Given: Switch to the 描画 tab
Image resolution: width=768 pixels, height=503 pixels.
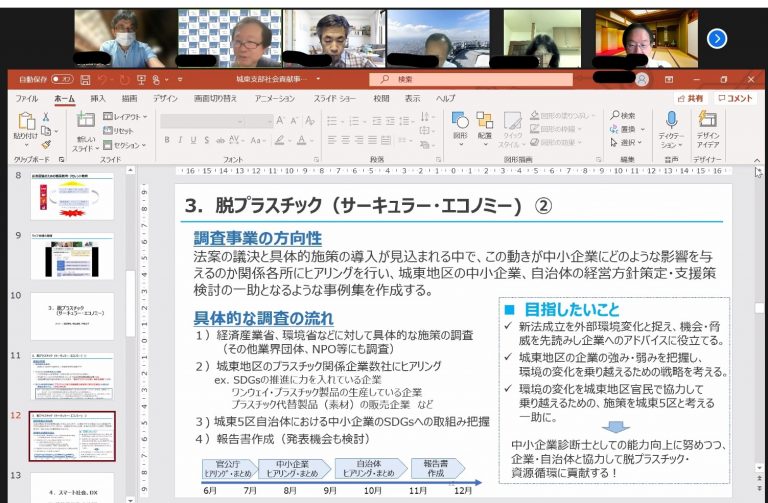Looking at the screenshot, I should pos(129,98).
